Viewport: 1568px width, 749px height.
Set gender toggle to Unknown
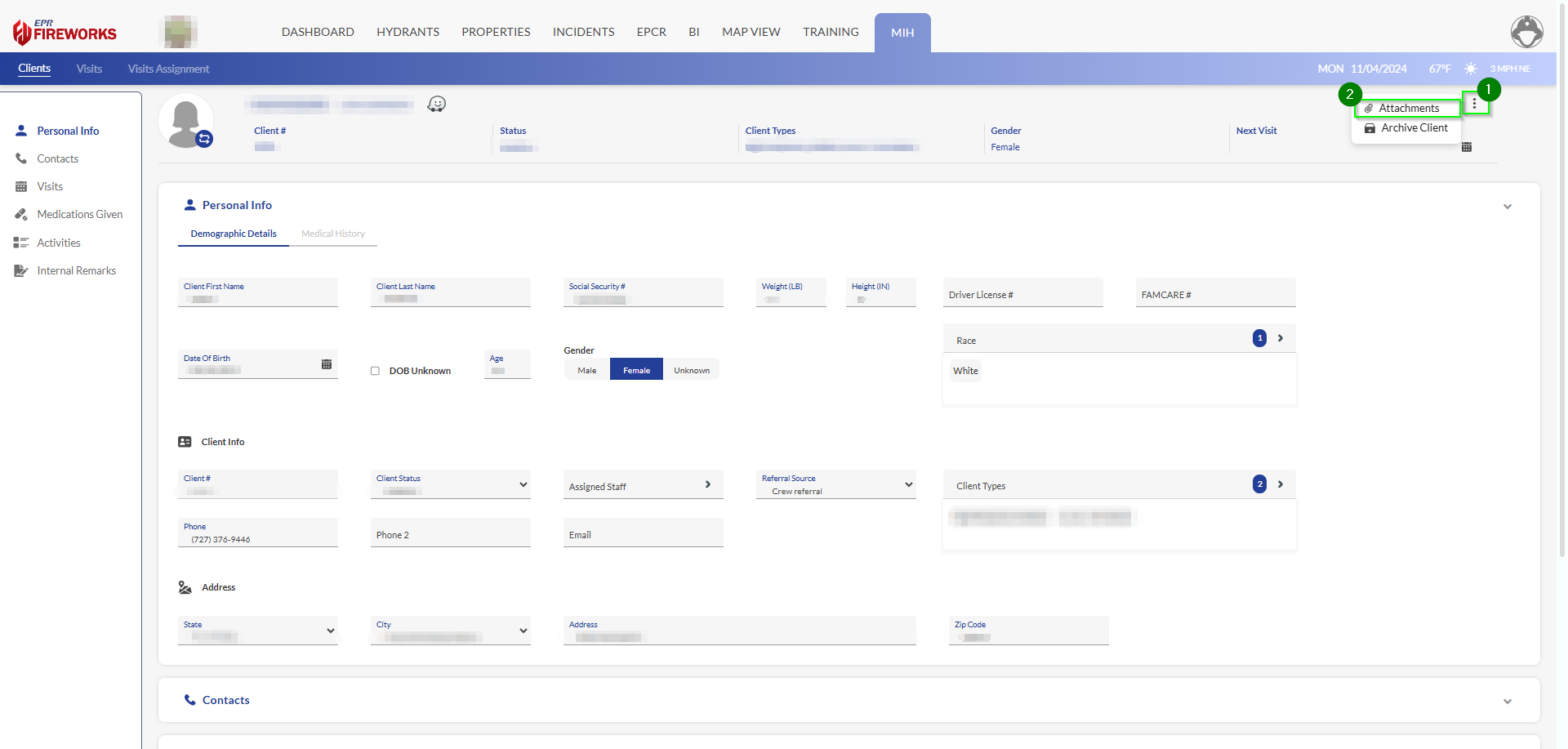(x=691, y=369)
